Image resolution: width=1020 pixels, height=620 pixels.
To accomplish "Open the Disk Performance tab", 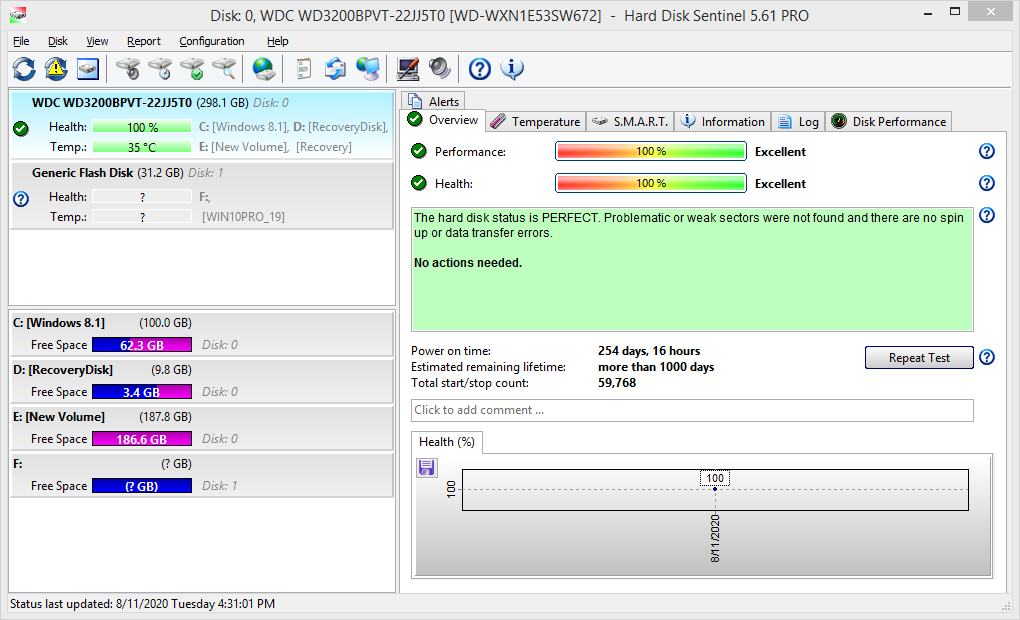I will coord(889,122).
